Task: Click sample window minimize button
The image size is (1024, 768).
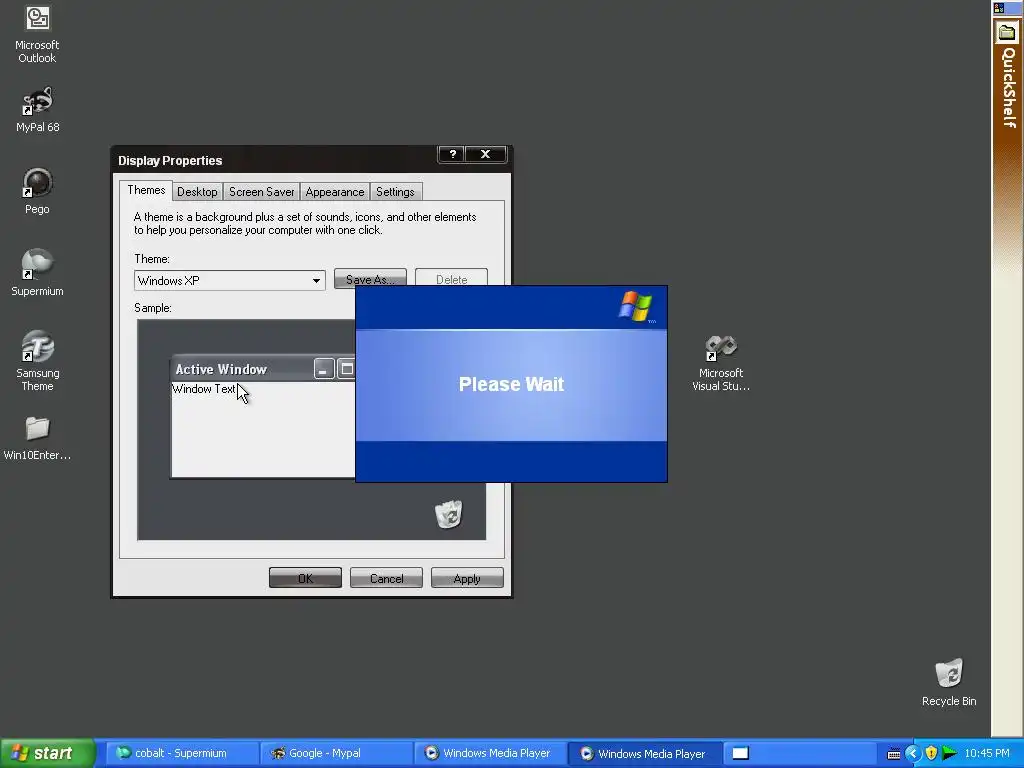Action: tap(324, 369)
